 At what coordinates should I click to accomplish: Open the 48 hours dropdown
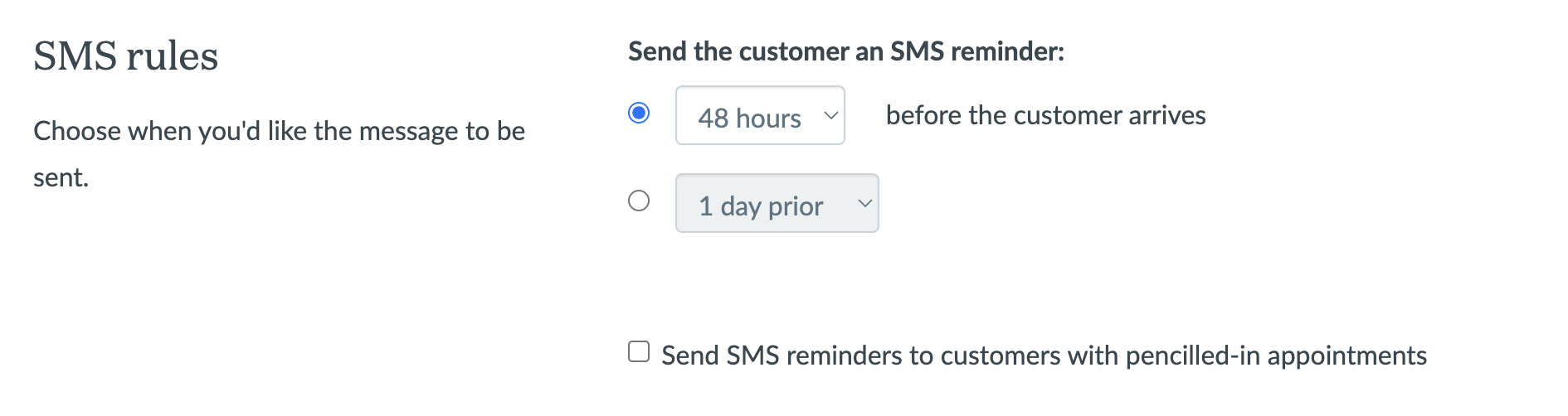pos(760,116)
